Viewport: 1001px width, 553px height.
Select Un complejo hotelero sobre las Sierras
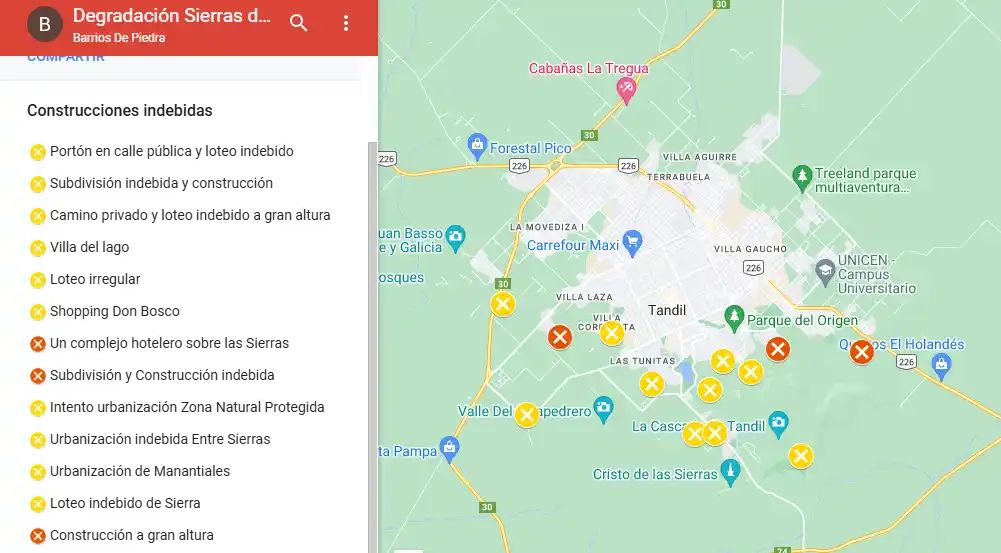coord(169,343)
